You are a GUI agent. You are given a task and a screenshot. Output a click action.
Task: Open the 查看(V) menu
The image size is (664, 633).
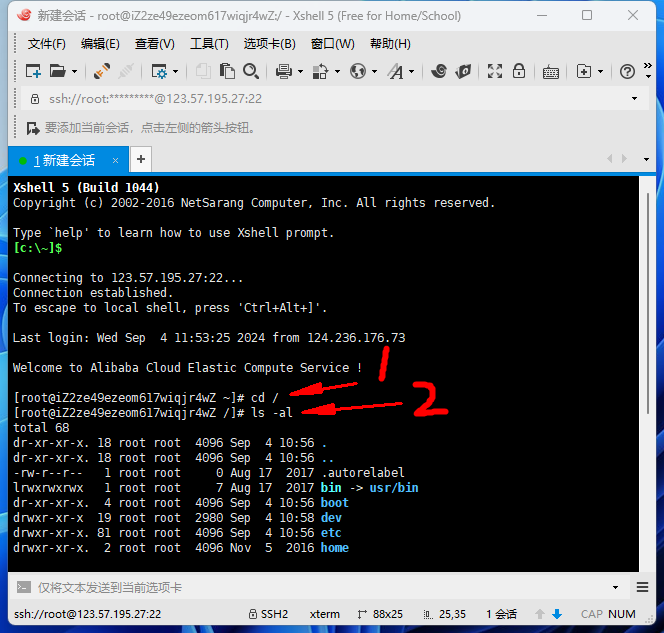coord(155,44)
